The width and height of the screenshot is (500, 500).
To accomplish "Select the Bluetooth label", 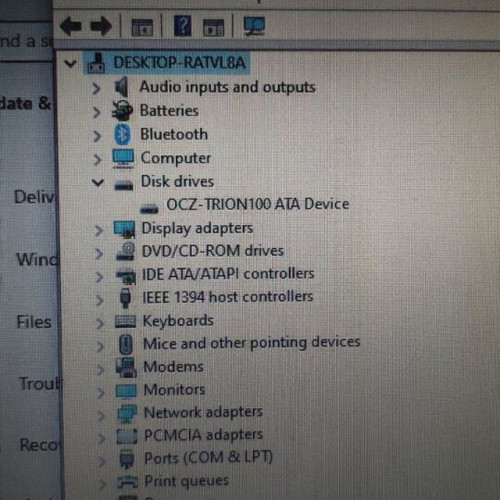I will click(x=174, y=134).
